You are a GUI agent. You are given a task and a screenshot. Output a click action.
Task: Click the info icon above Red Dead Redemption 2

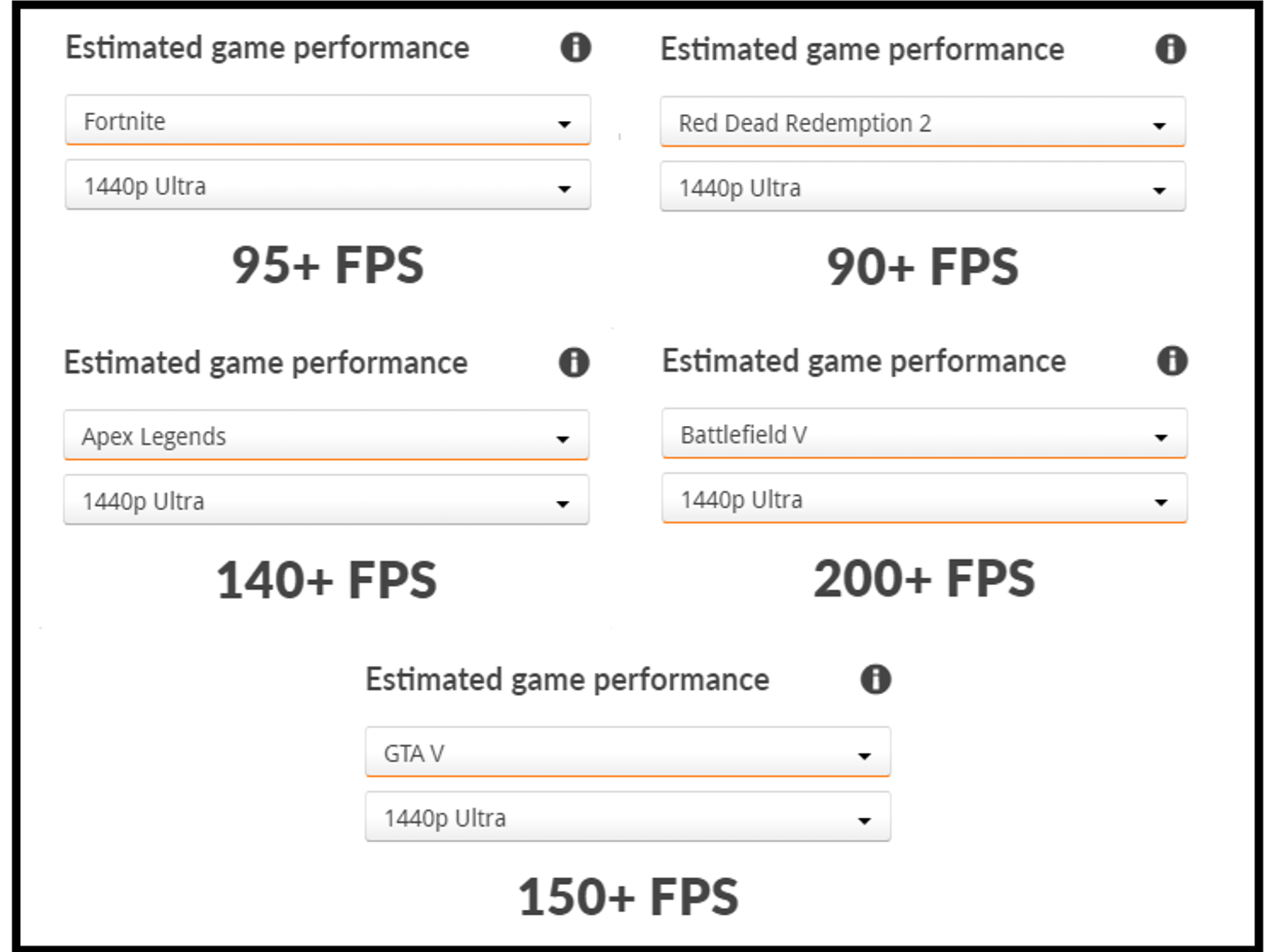coord(1170,49)
